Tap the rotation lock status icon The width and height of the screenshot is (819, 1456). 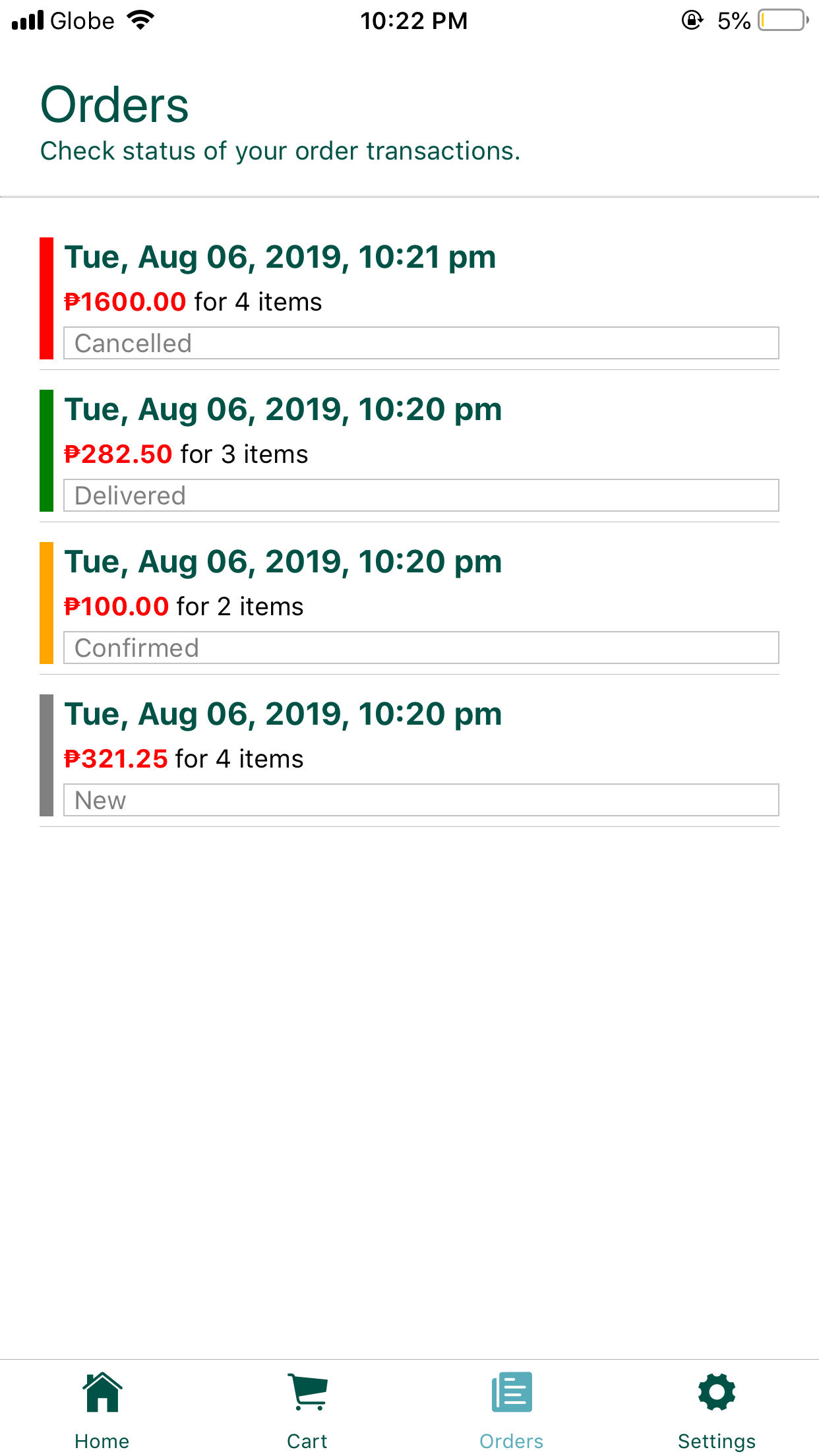[x=692, y=20]
